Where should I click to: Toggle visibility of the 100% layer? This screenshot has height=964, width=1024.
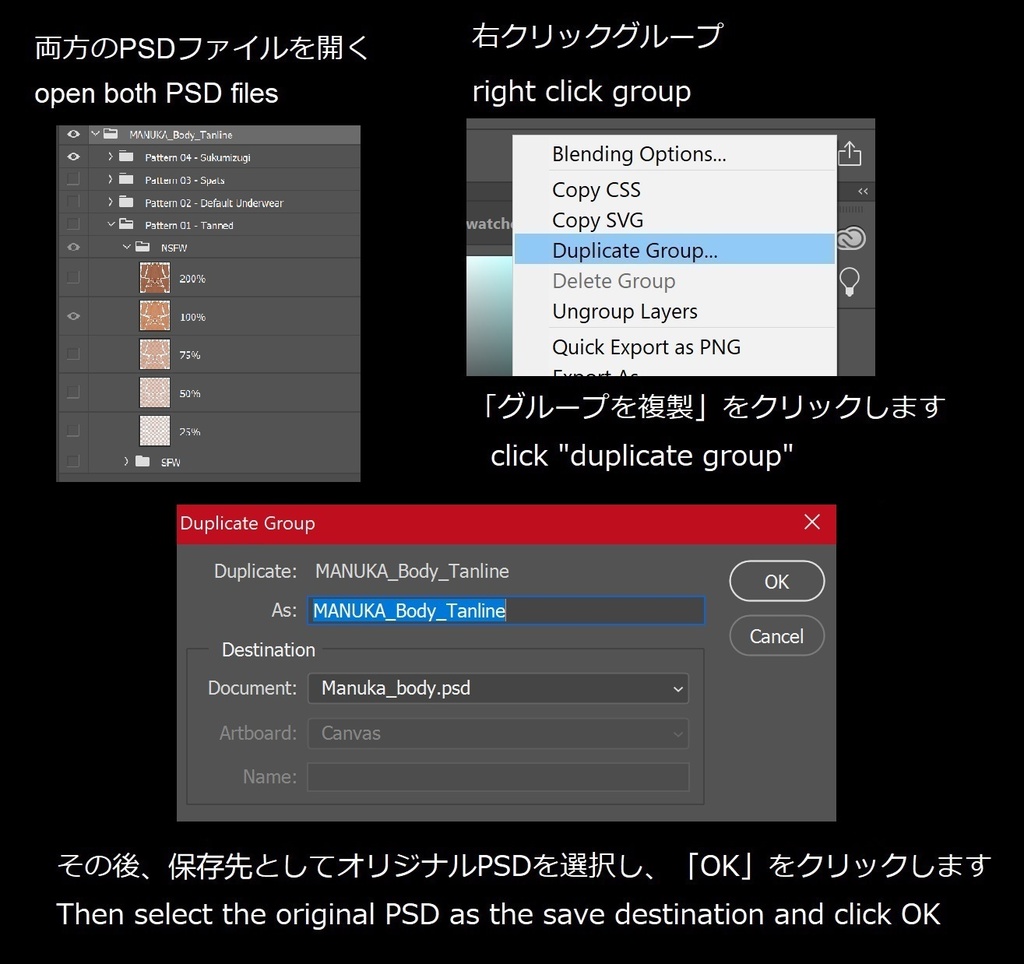pos(71,316)
